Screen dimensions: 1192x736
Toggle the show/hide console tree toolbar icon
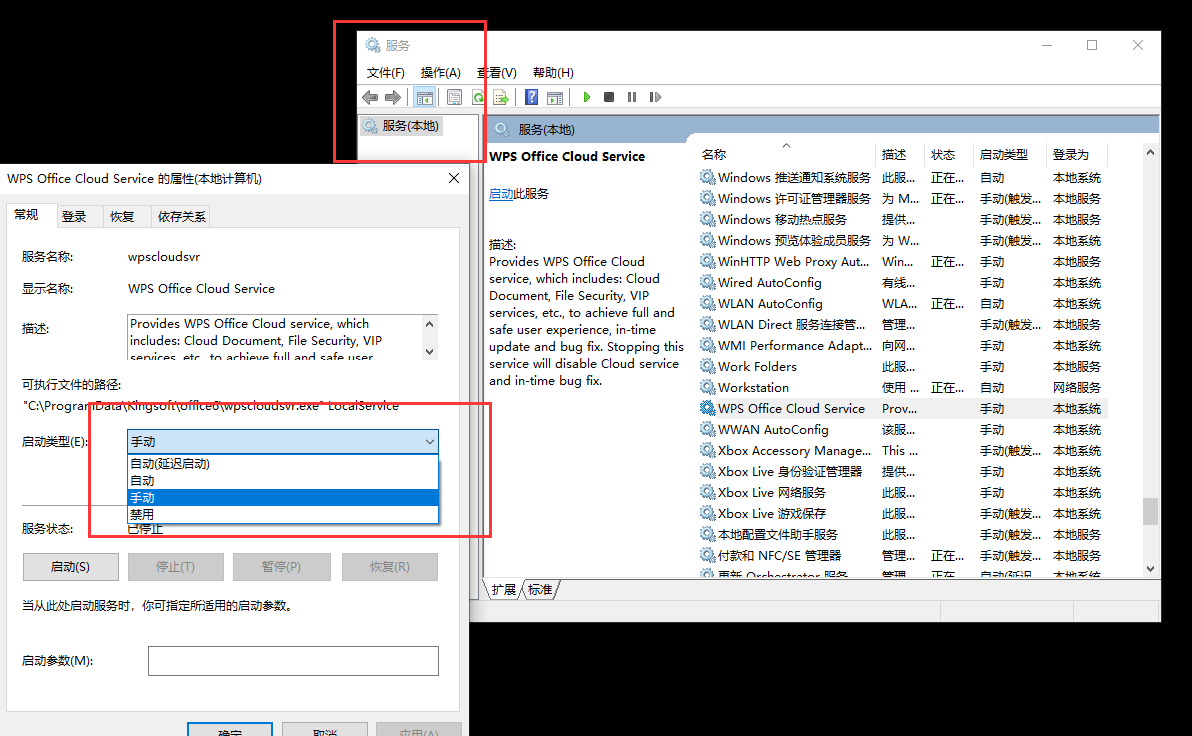[x=424, y=97]
